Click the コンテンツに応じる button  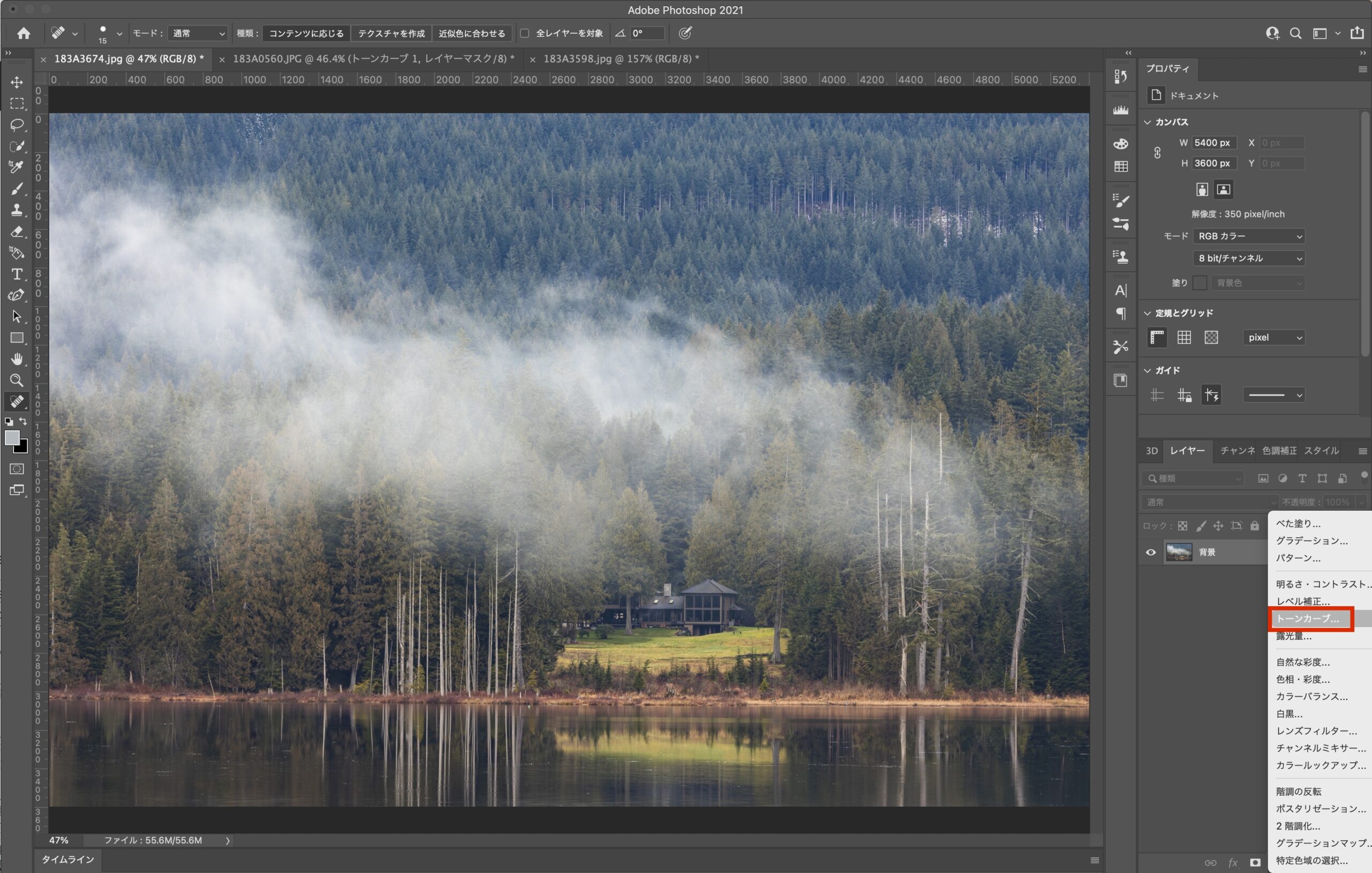tap(306, 33)
